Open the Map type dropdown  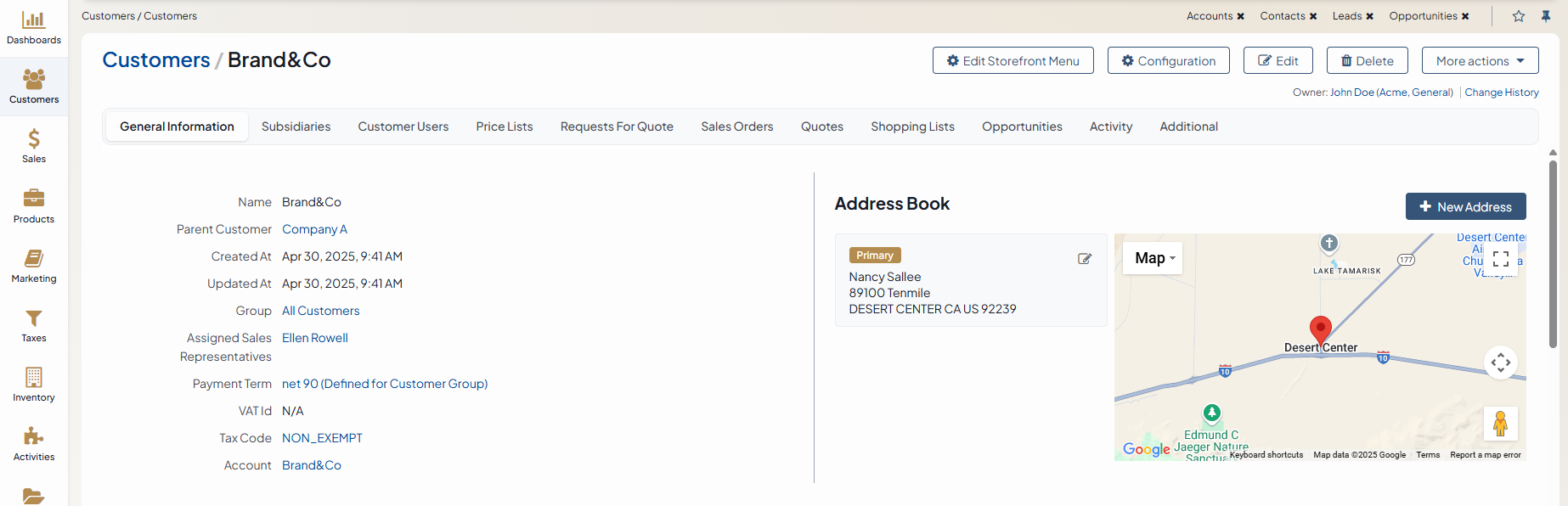(x=1153, y=258)
